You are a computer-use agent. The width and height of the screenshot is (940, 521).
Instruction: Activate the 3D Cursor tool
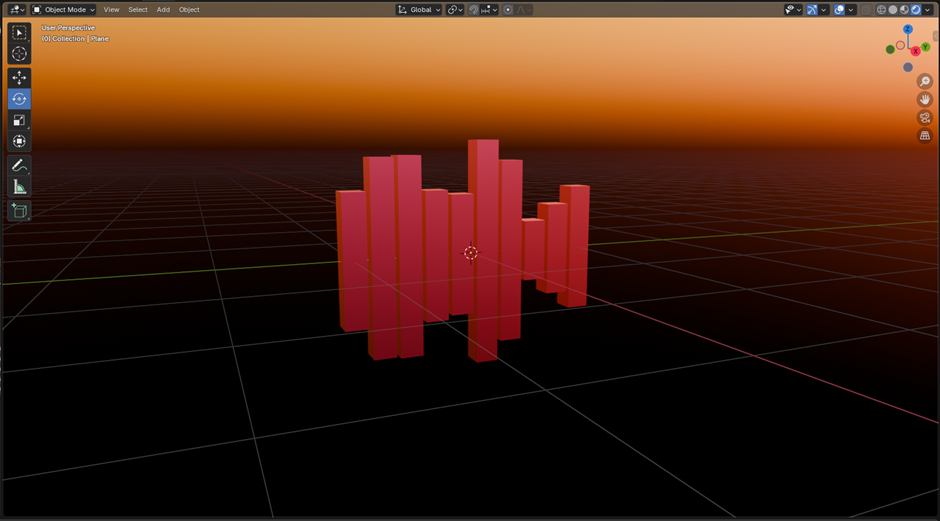coord(19,54)
